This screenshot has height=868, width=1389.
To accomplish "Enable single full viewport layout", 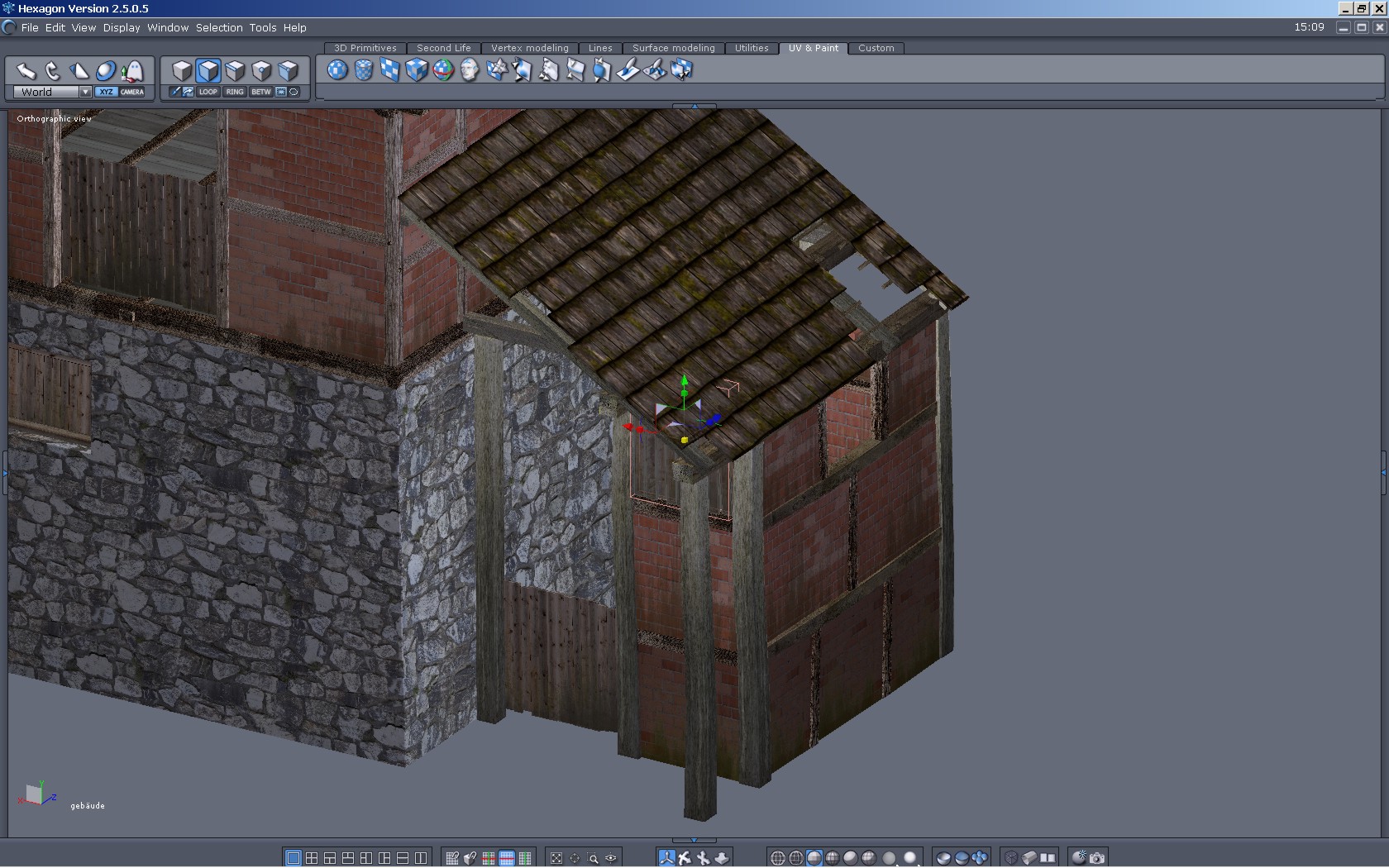I will [293, 858].
